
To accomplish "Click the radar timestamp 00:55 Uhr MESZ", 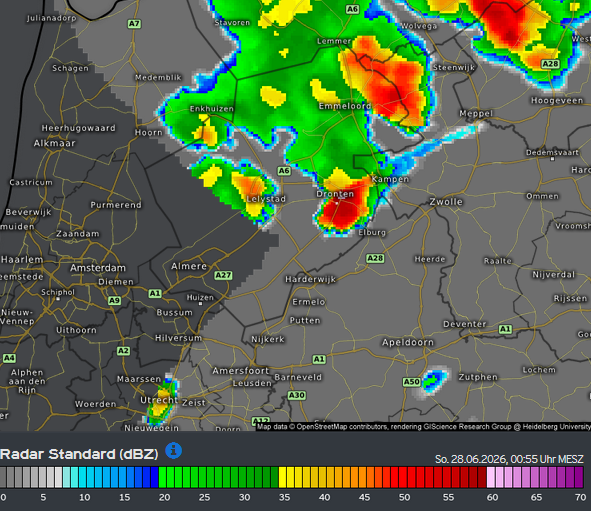I will click(547, 459).
